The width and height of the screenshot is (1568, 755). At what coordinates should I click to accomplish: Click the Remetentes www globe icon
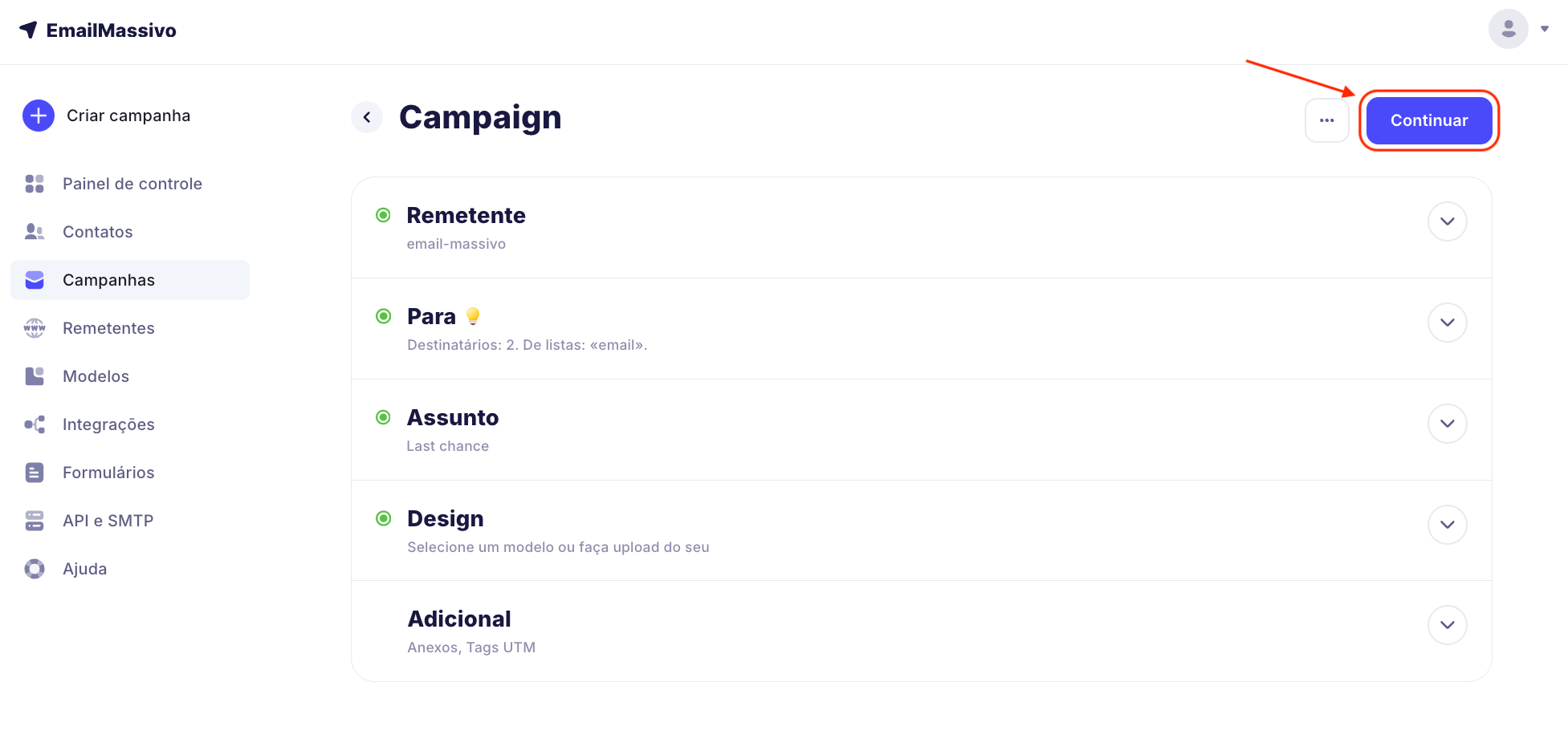(x=35, y=328)
